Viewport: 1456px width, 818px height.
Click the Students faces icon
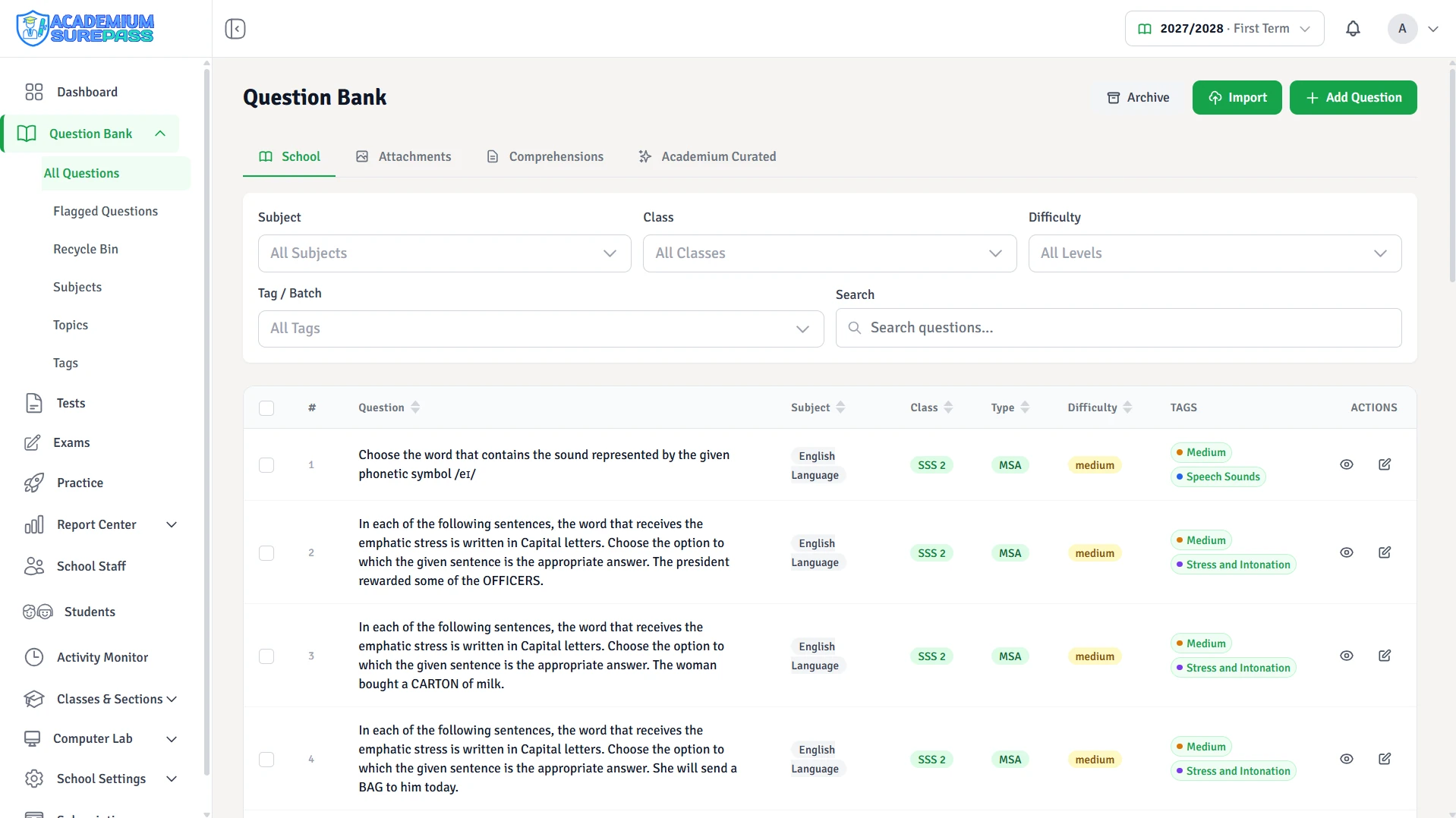point(38,612)
